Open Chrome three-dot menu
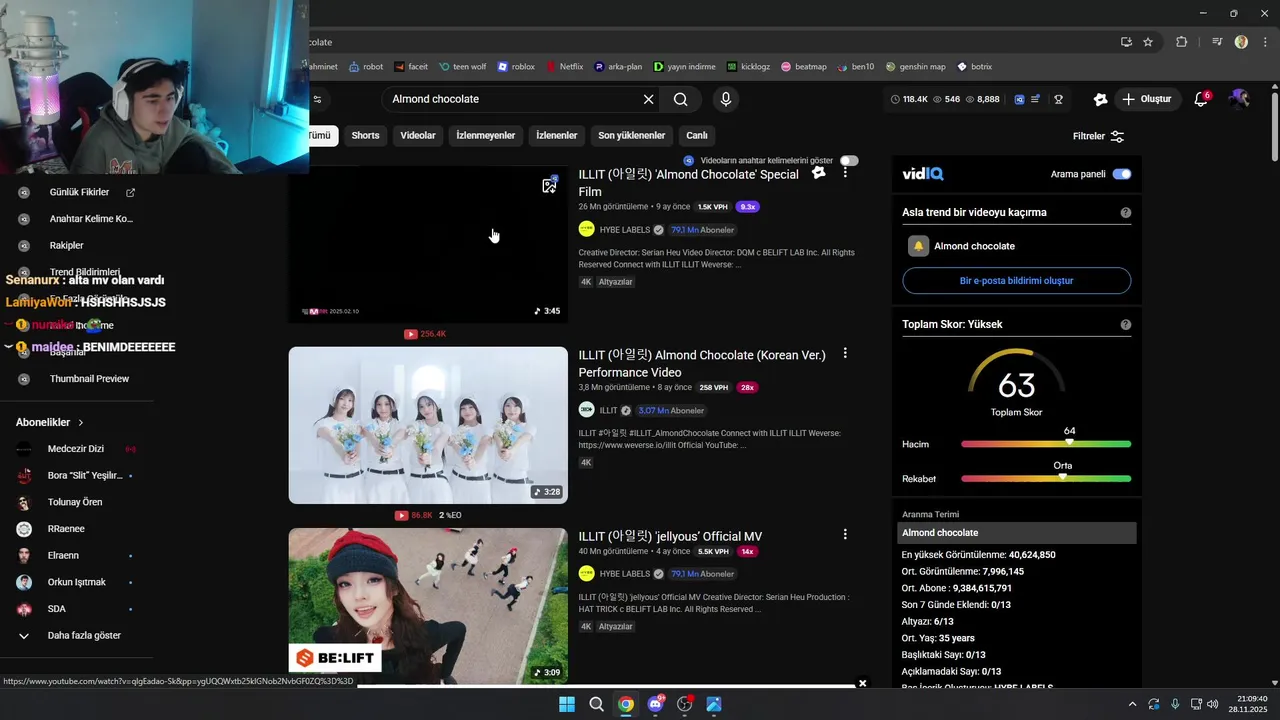Viewport: 1280px width, 720px height. (1264, 42)
